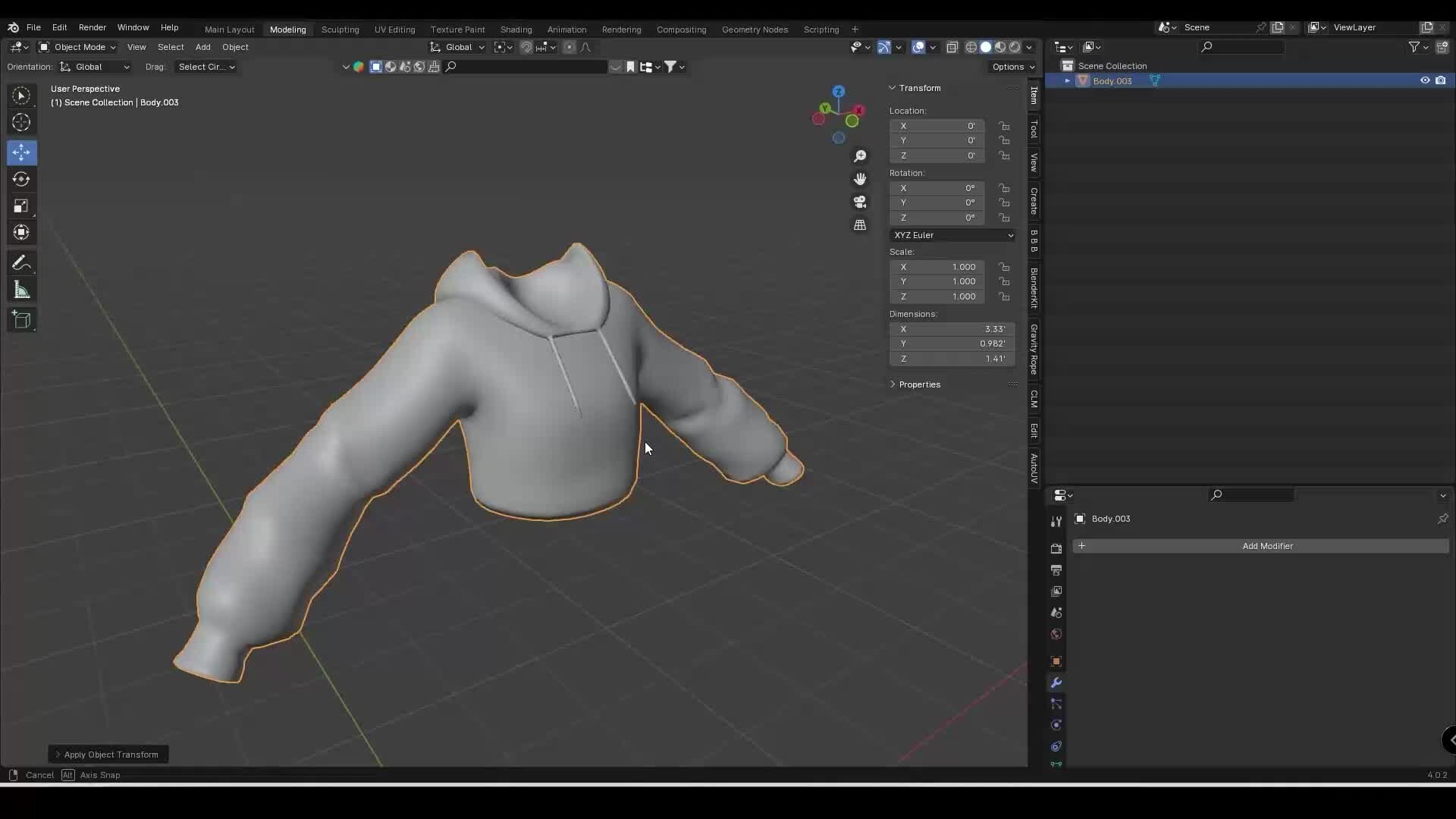1456x819 pixels.
Task: Select the Rotate tool
Action: click(21, 179)
